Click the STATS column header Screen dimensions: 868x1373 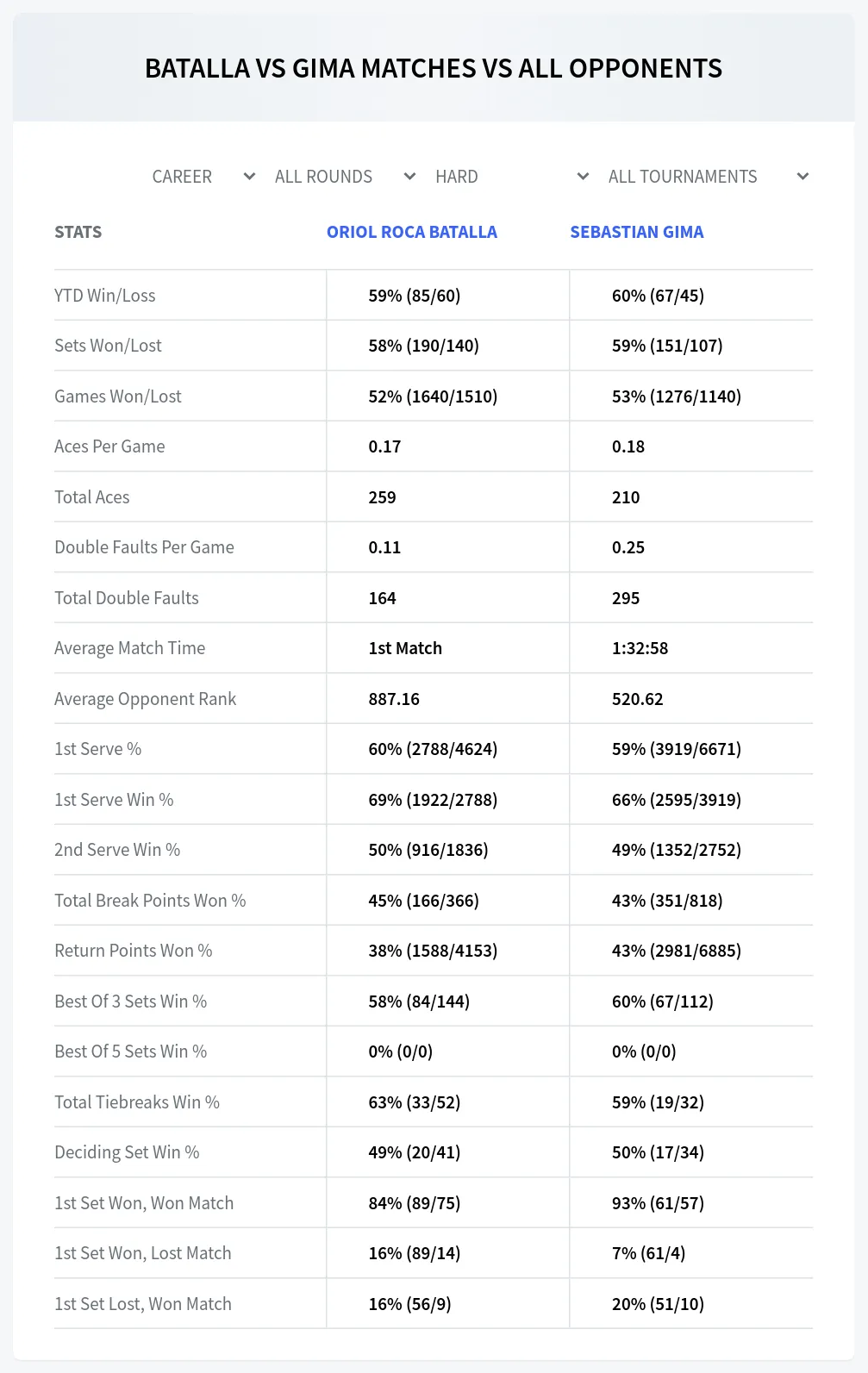[x=78, y=232]
